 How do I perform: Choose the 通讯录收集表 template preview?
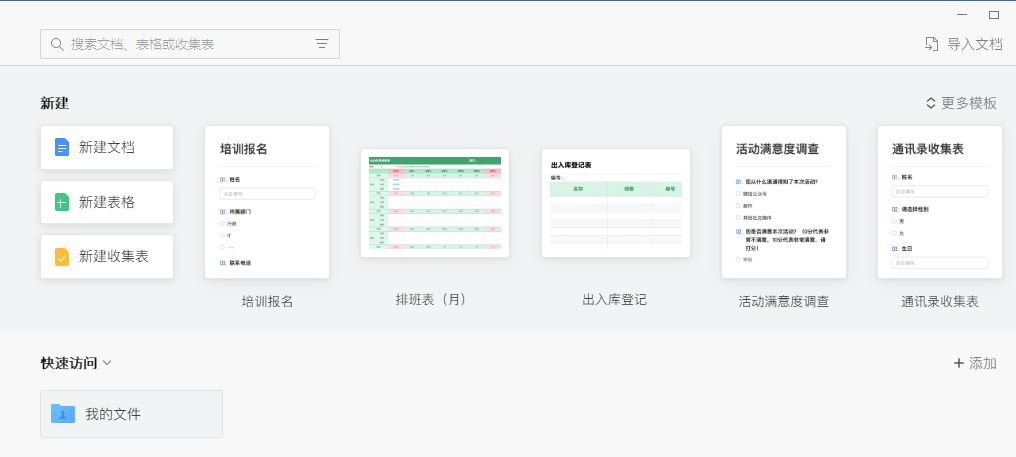[x=939, y=202]
